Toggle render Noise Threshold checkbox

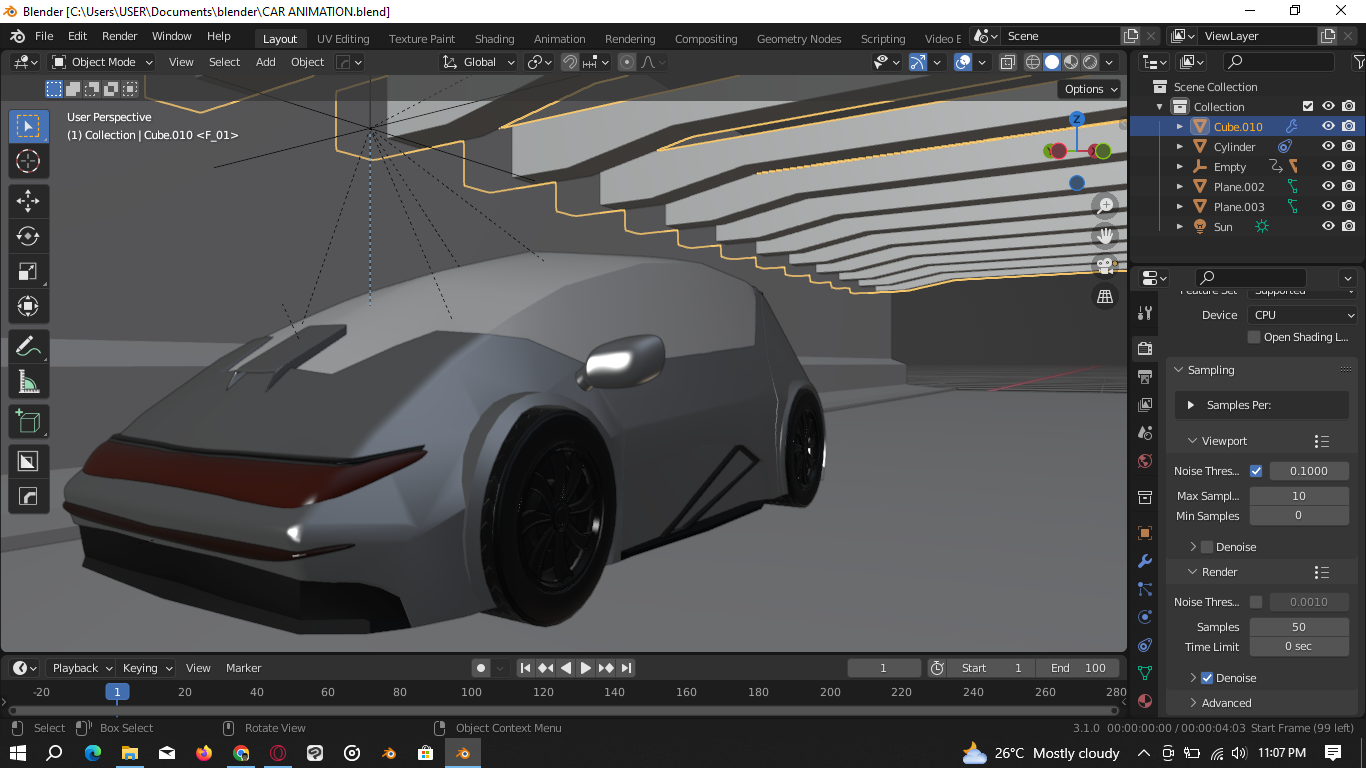(1256, 602)
